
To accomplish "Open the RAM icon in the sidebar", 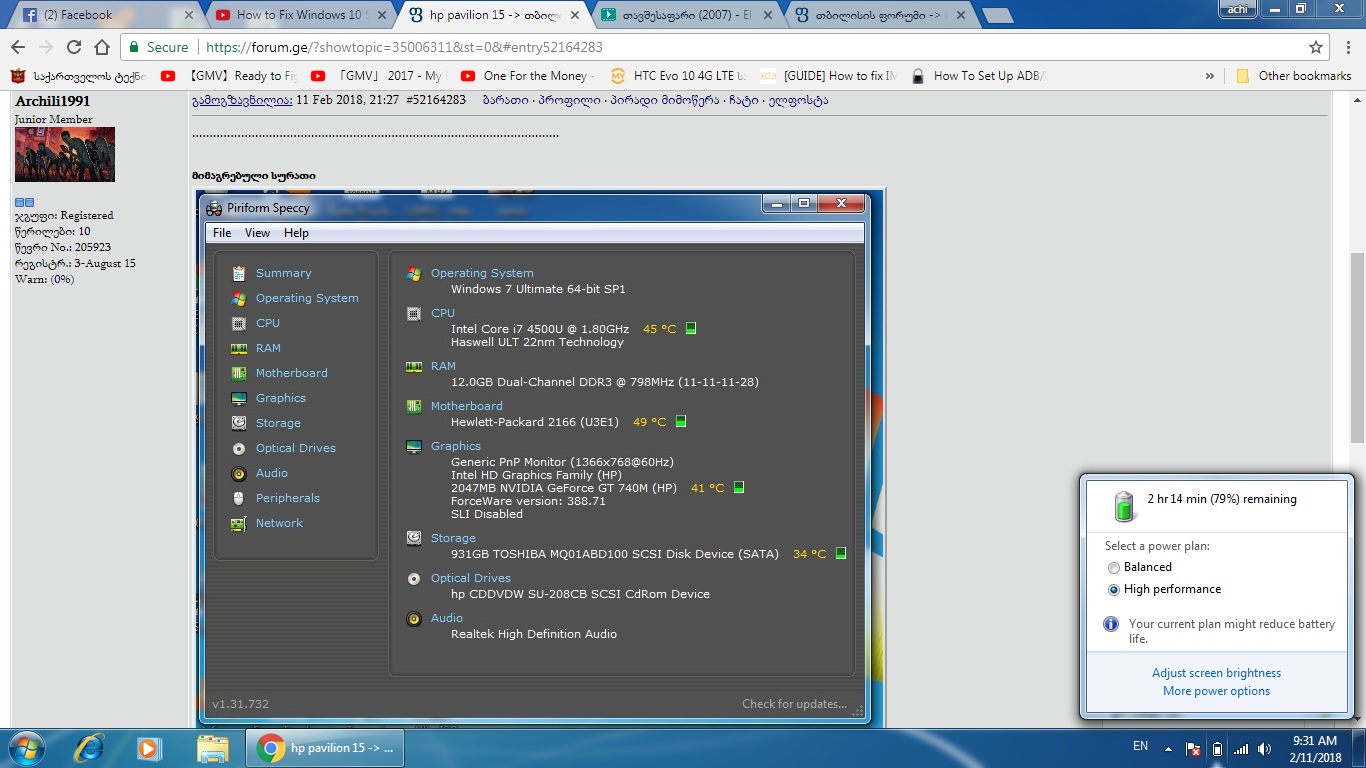I will tap(238, 348).
